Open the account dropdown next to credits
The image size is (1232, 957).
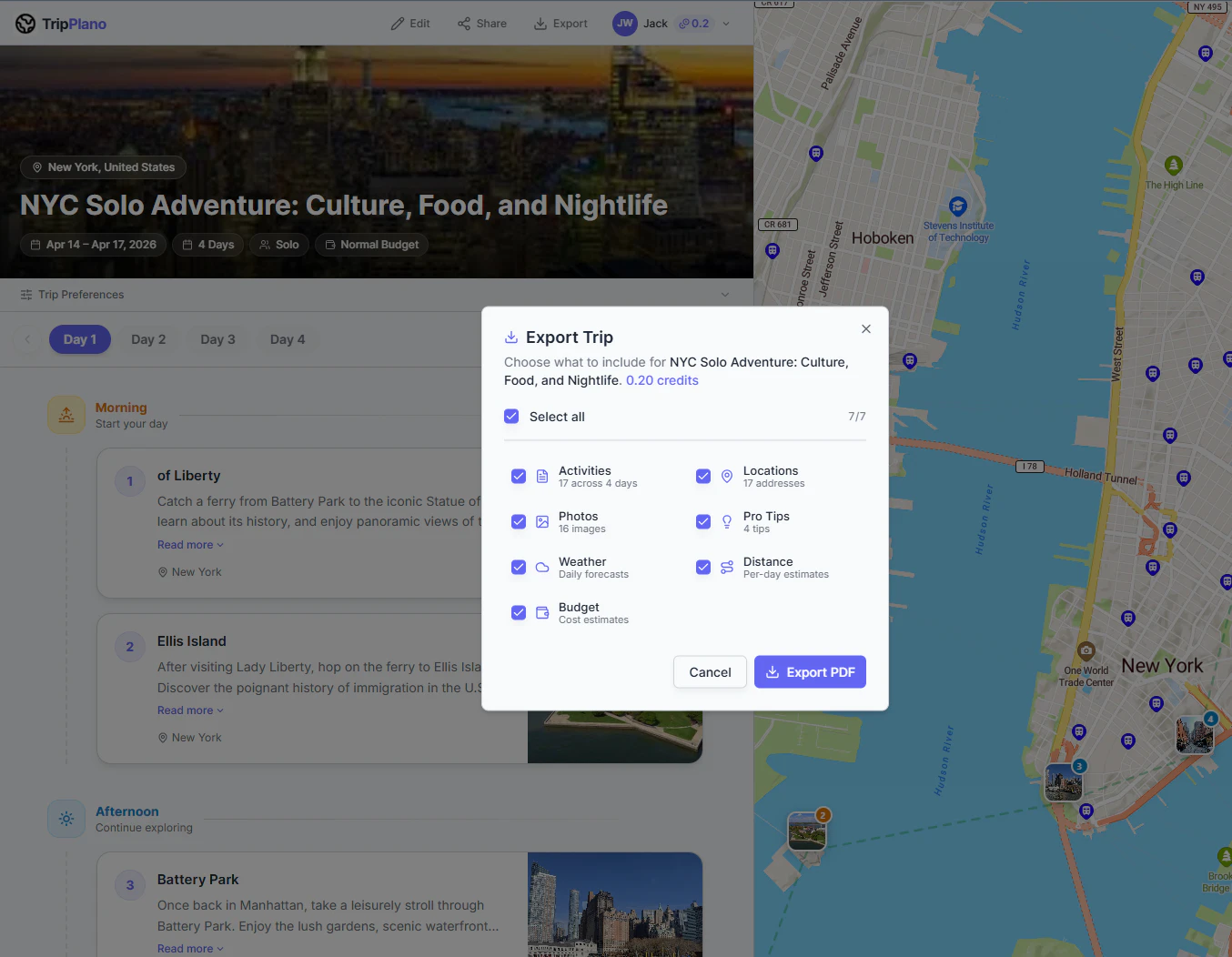[725, 24]
